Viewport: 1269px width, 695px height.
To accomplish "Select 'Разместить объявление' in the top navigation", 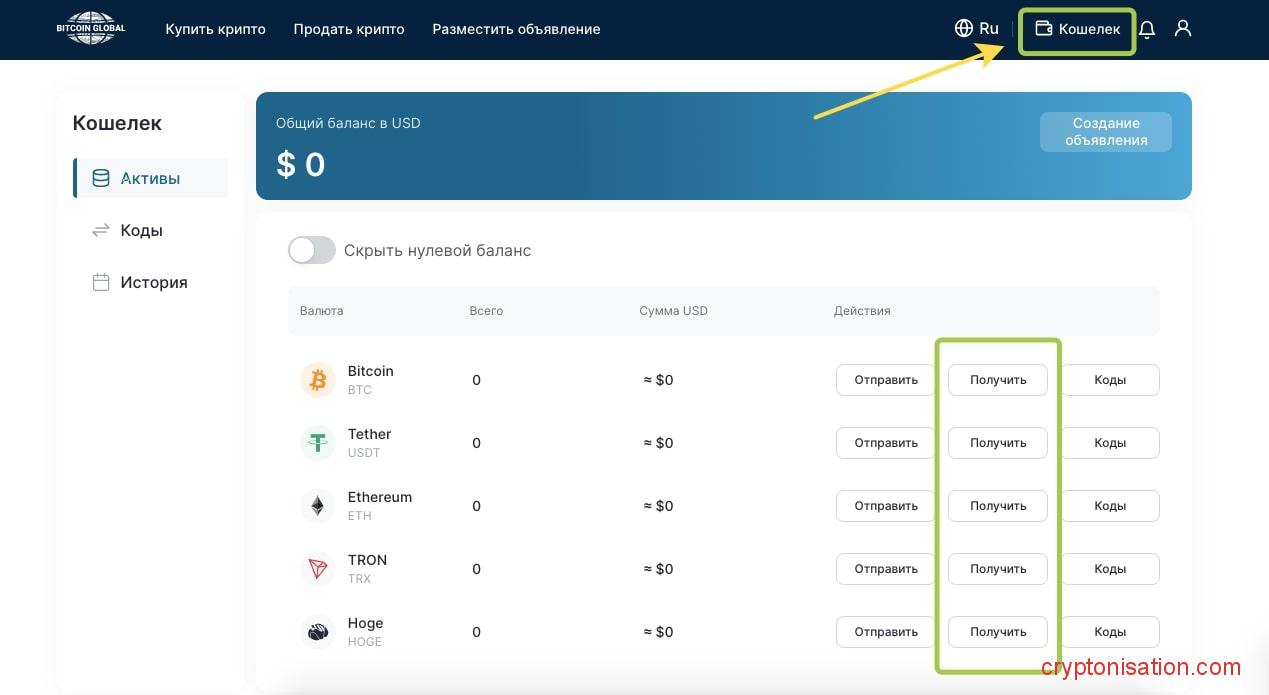I will tap(516, 29).
